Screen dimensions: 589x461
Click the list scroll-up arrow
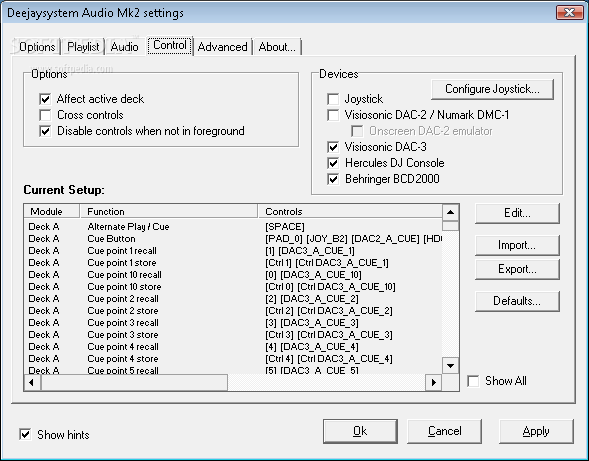450,213
